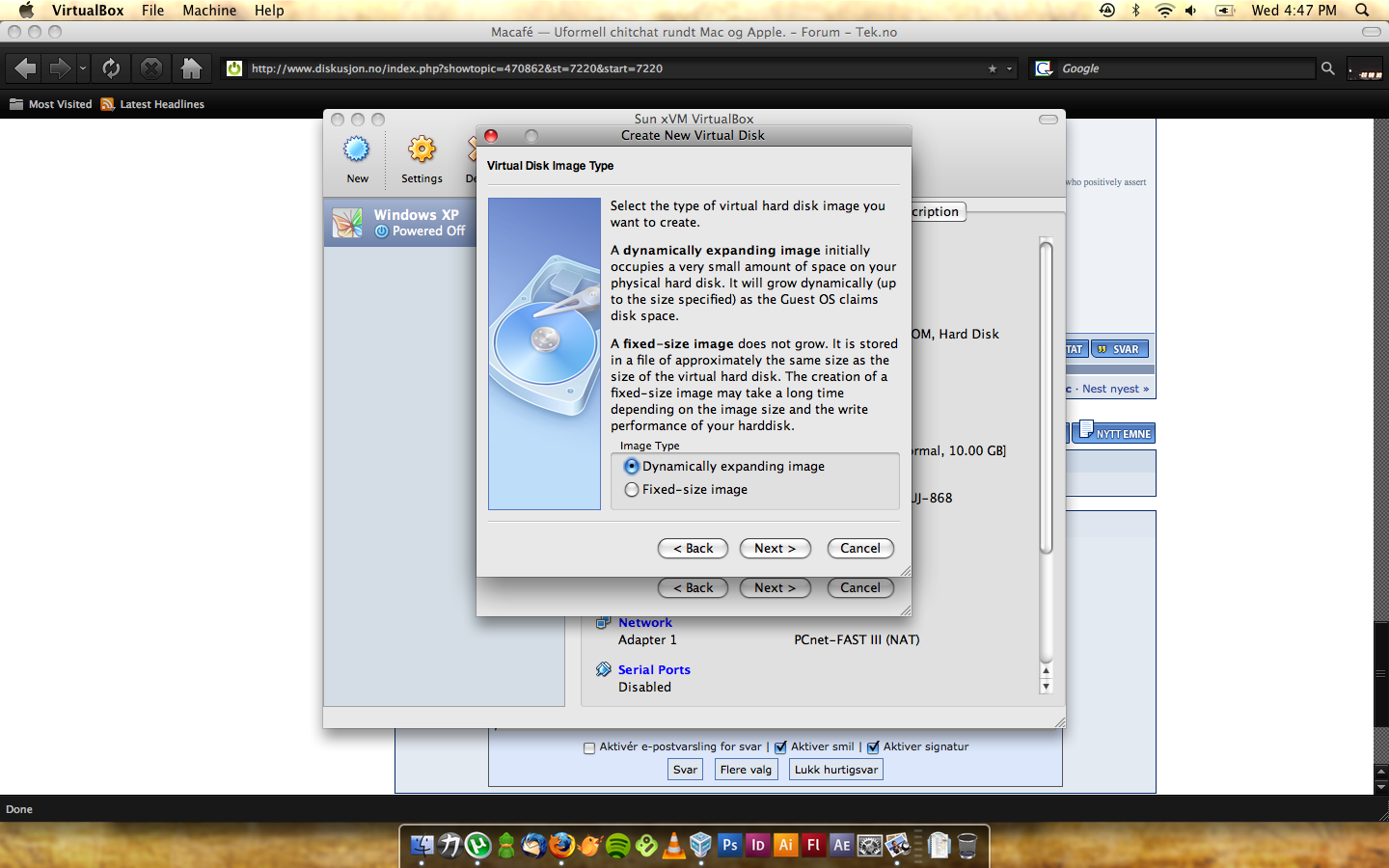The image size is (1389, 868).
Task: Select Dynamically expanding image option
Action: [x=724, y=466]
